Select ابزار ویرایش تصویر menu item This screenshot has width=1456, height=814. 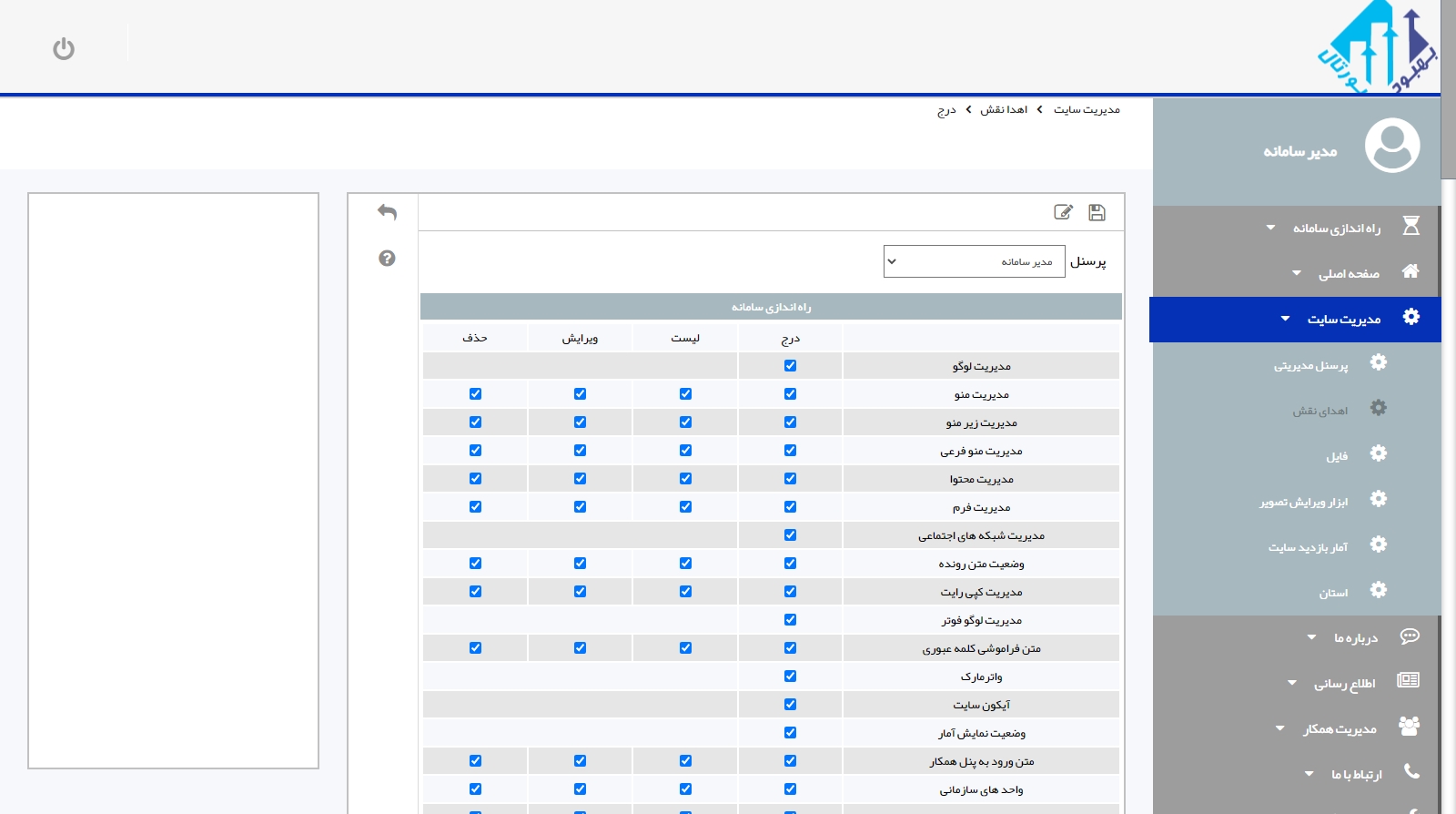[1303, 502]
